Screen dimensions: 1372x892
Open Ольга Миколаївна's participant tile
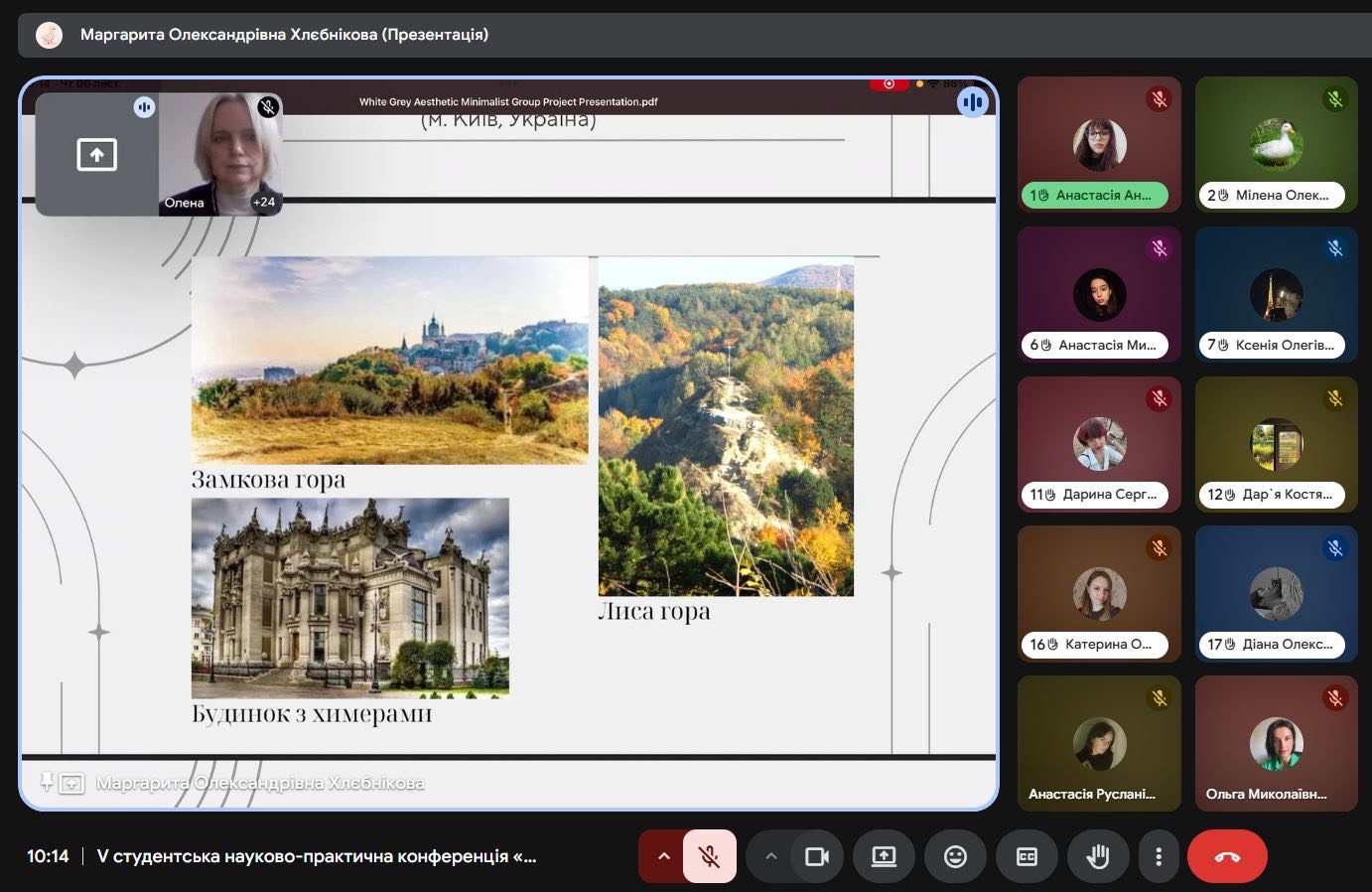[1276, 743]
